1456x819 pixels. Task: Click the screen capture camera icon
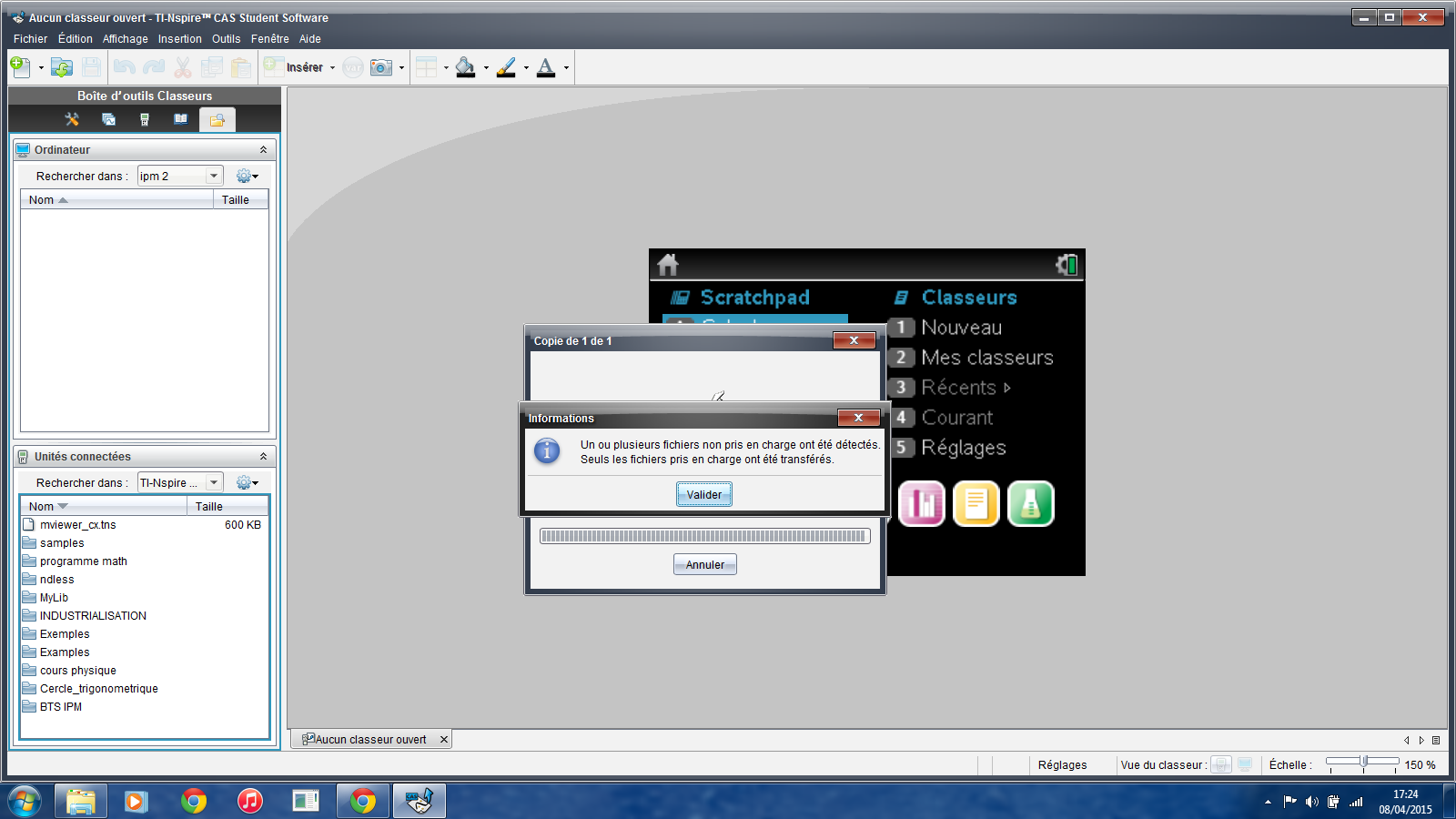(x=381, y=67)
